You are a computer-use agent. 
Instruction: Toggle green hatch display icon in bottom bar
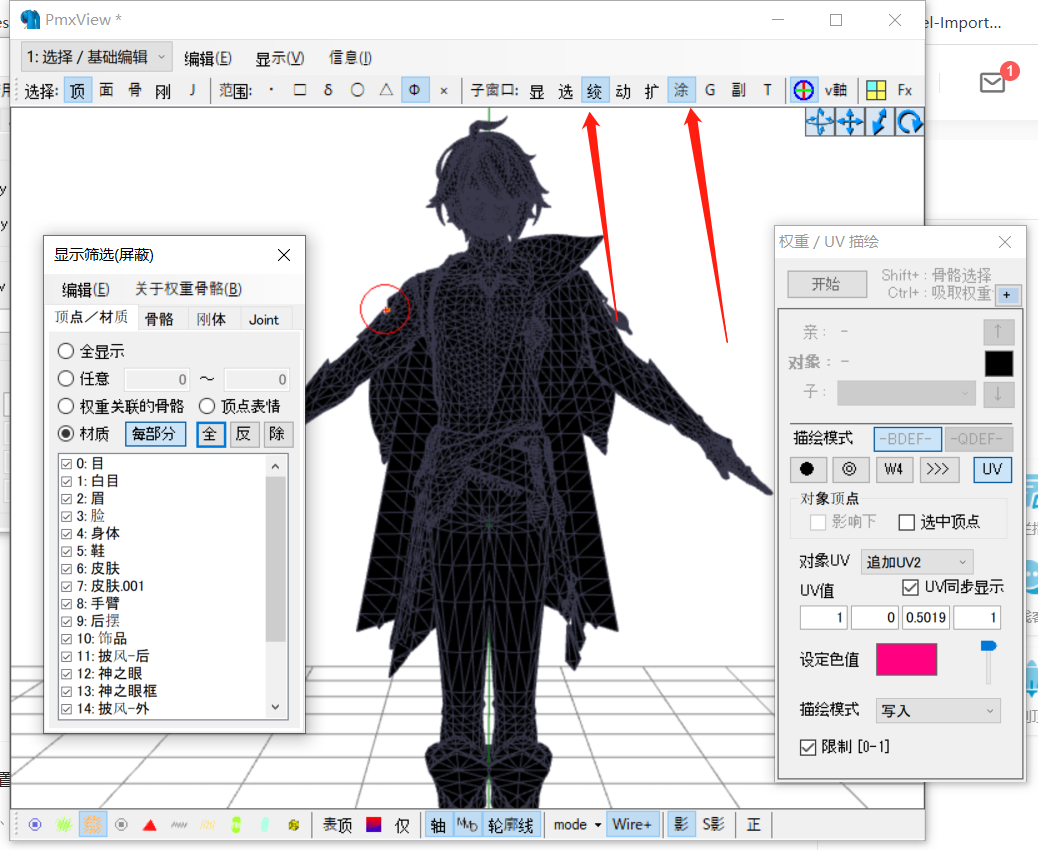pos(64,825)
